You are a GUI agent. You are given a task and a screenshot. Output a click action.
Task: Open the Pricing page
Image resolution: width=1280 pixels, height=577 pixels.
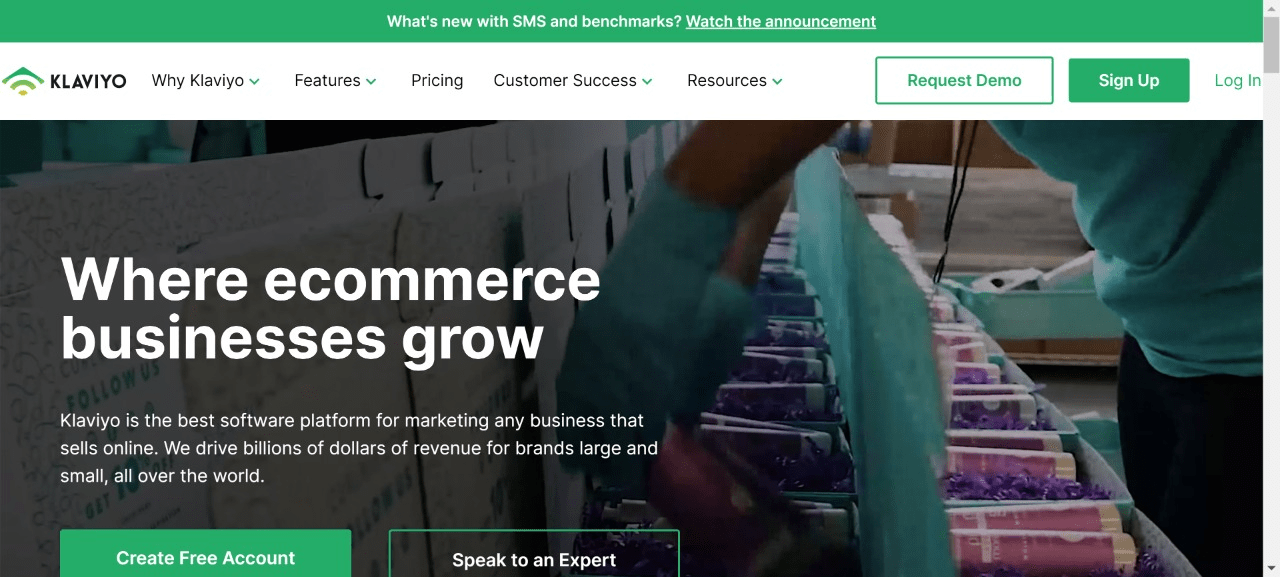437,81
